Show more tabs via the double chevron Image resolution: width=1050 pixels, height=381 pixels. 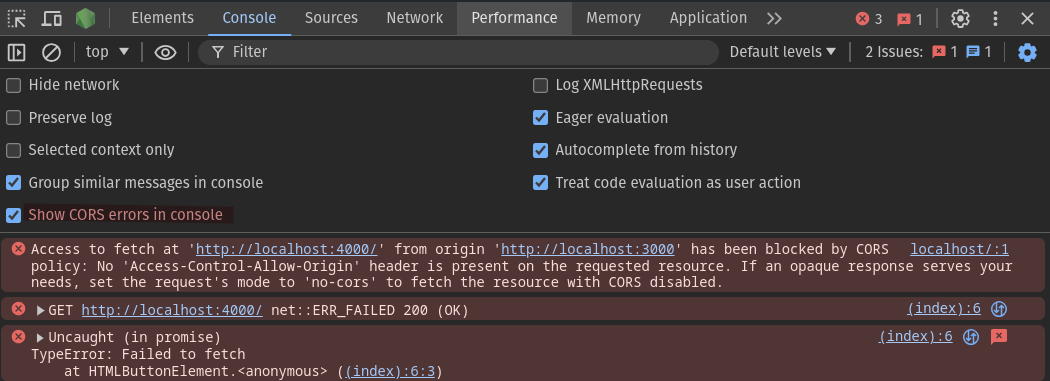tap(774, 18)
